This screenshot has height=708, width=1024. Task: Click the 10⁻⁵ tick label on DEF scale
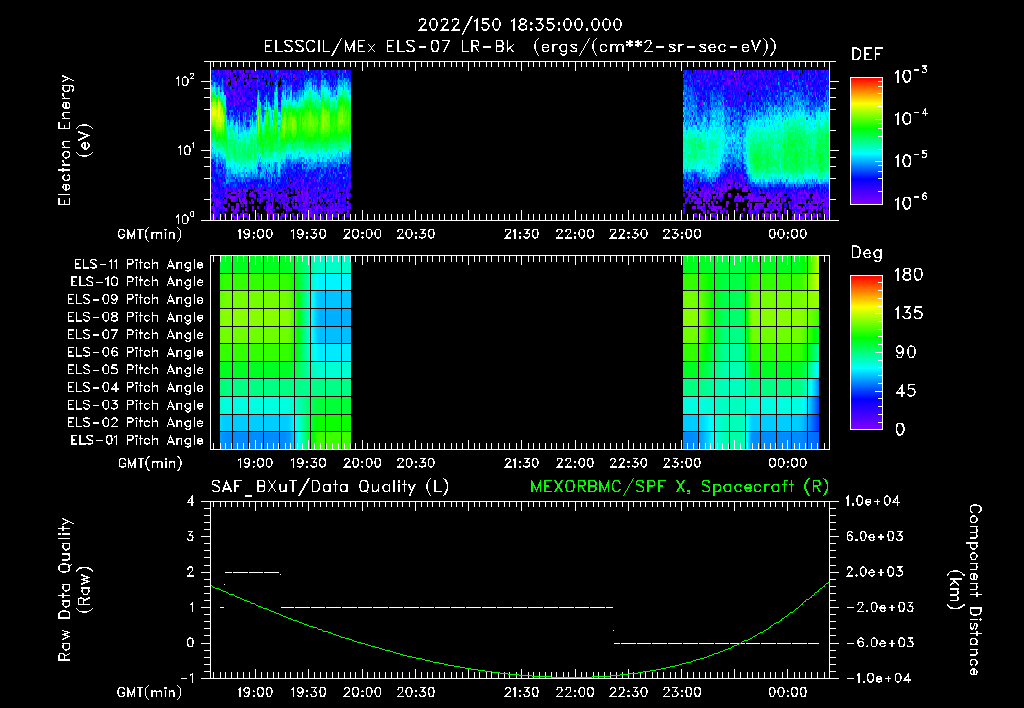(910, 159)
